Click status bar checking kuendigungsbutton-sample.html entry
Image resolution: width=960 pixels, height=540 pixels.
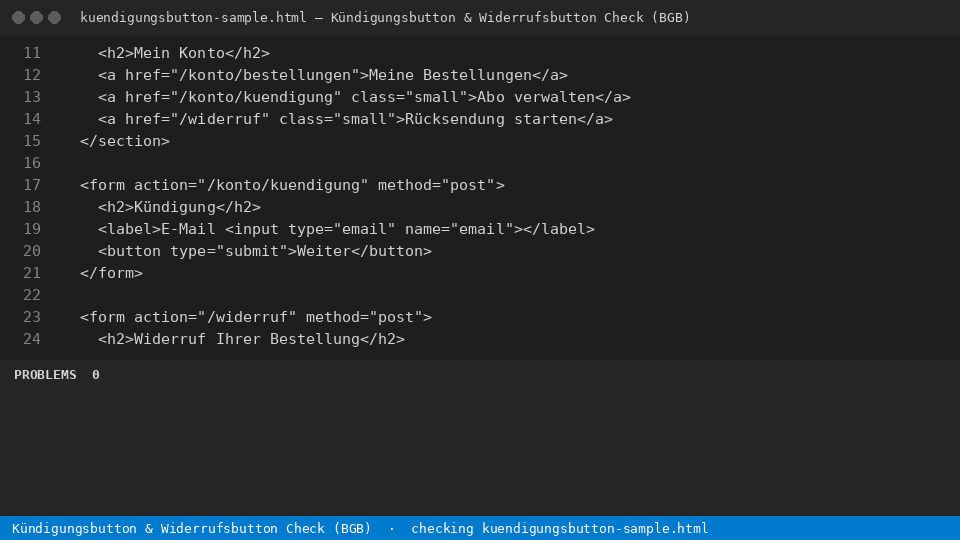(x=560, y=529)
